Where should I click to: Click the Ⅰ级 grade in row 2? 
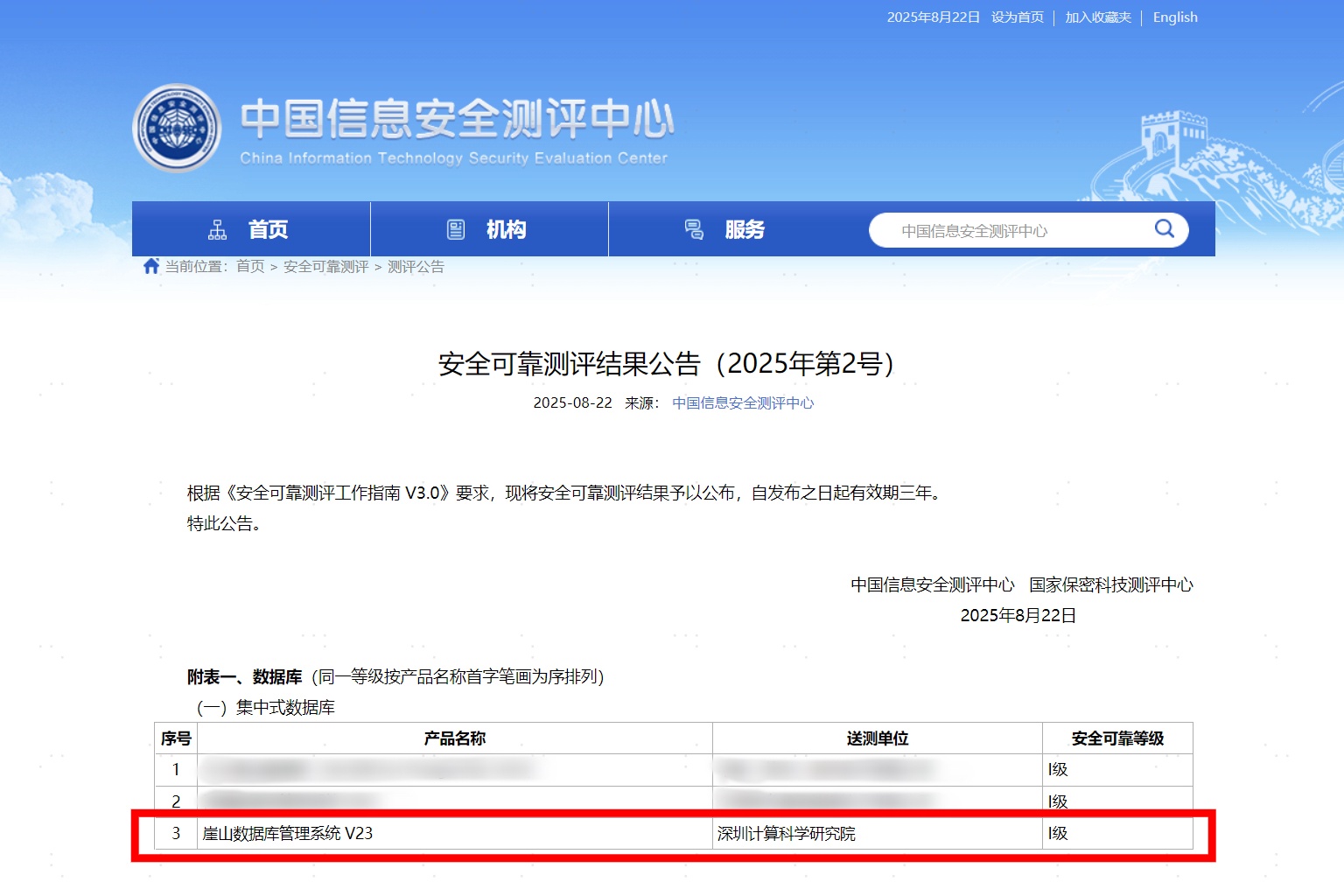[1058, 801]
